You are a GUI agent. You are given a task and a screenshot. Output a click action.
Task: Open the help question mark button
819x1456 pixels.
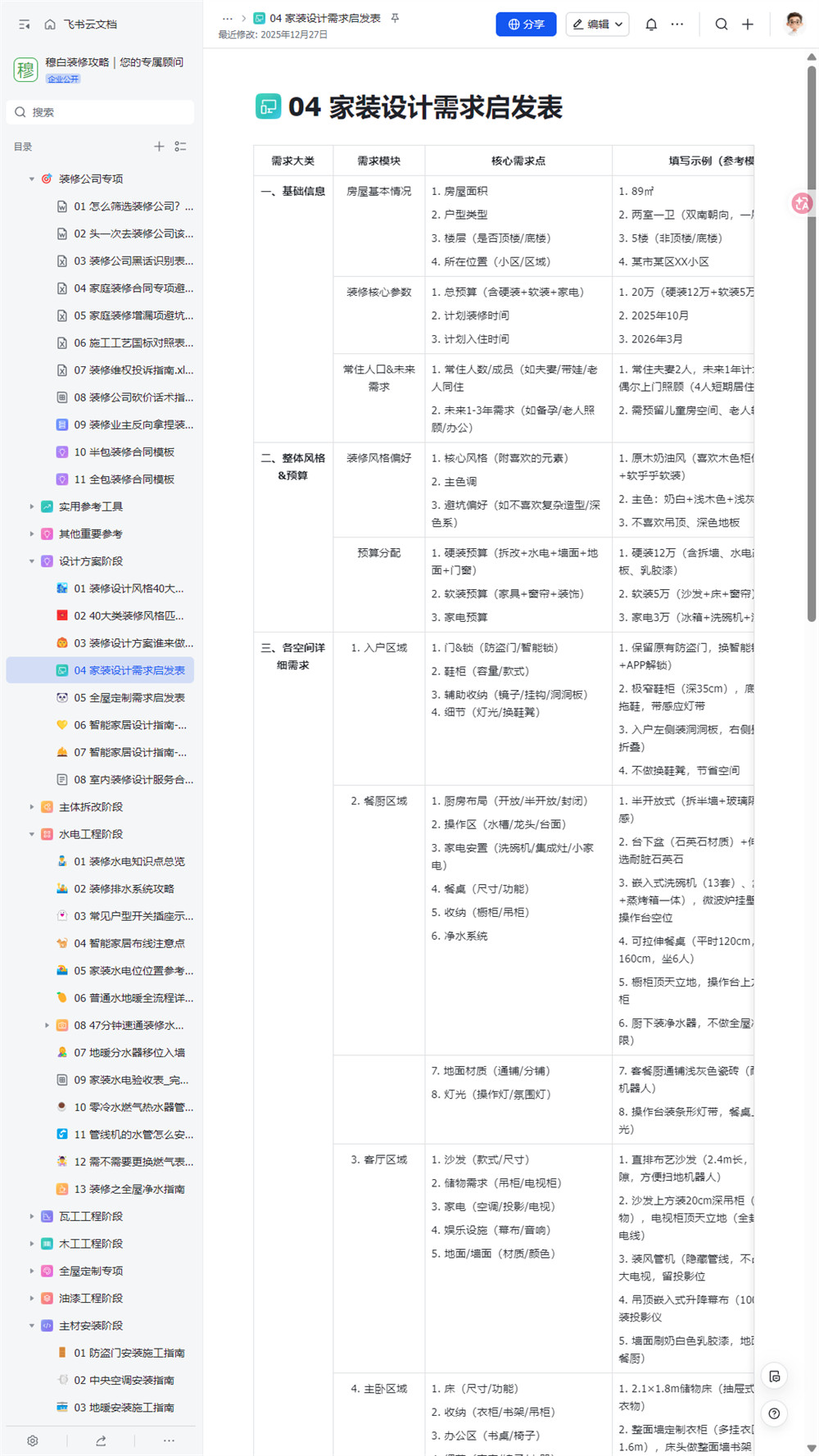pyautogui.click(x=775, y=1413)
